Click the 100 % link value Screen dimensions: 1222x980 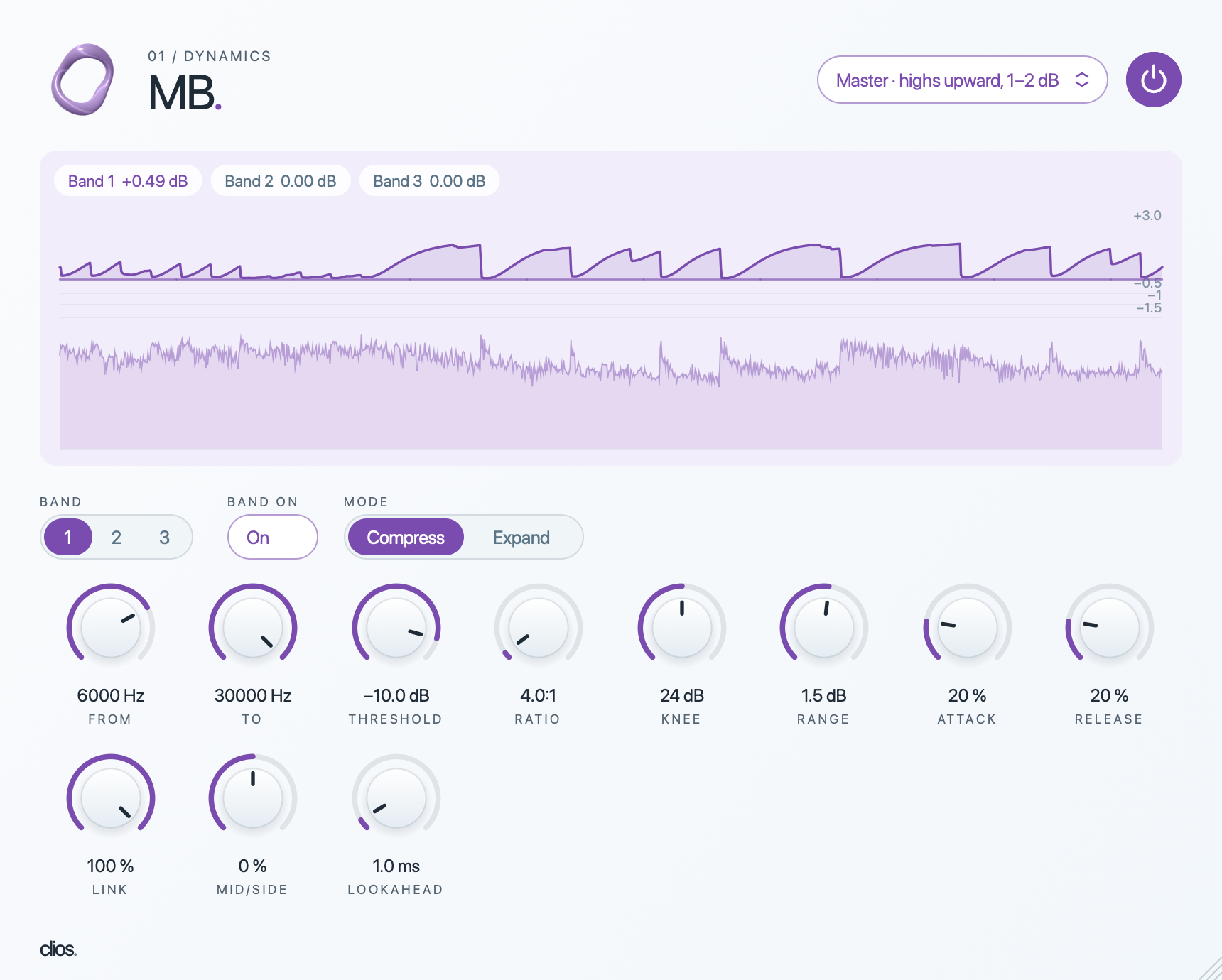point(111,866)
